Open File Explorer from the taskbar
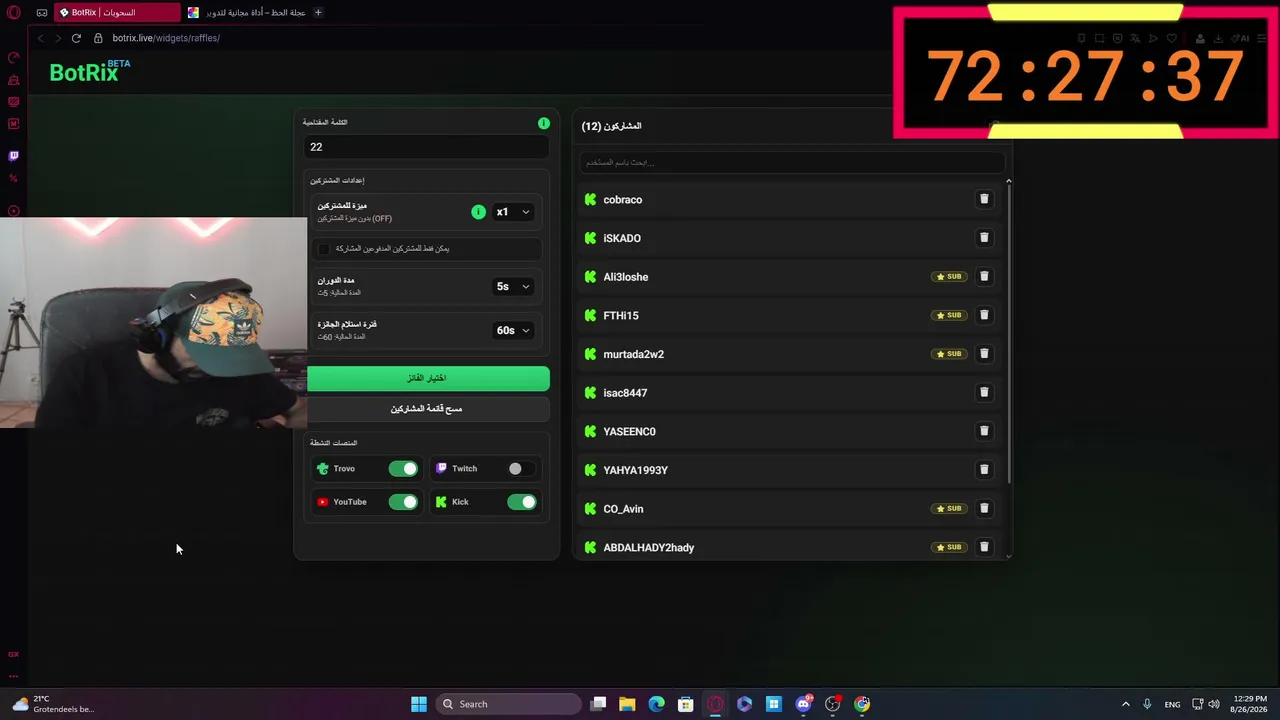Screen dimensions: 1280x720 [x=627, y=704]
